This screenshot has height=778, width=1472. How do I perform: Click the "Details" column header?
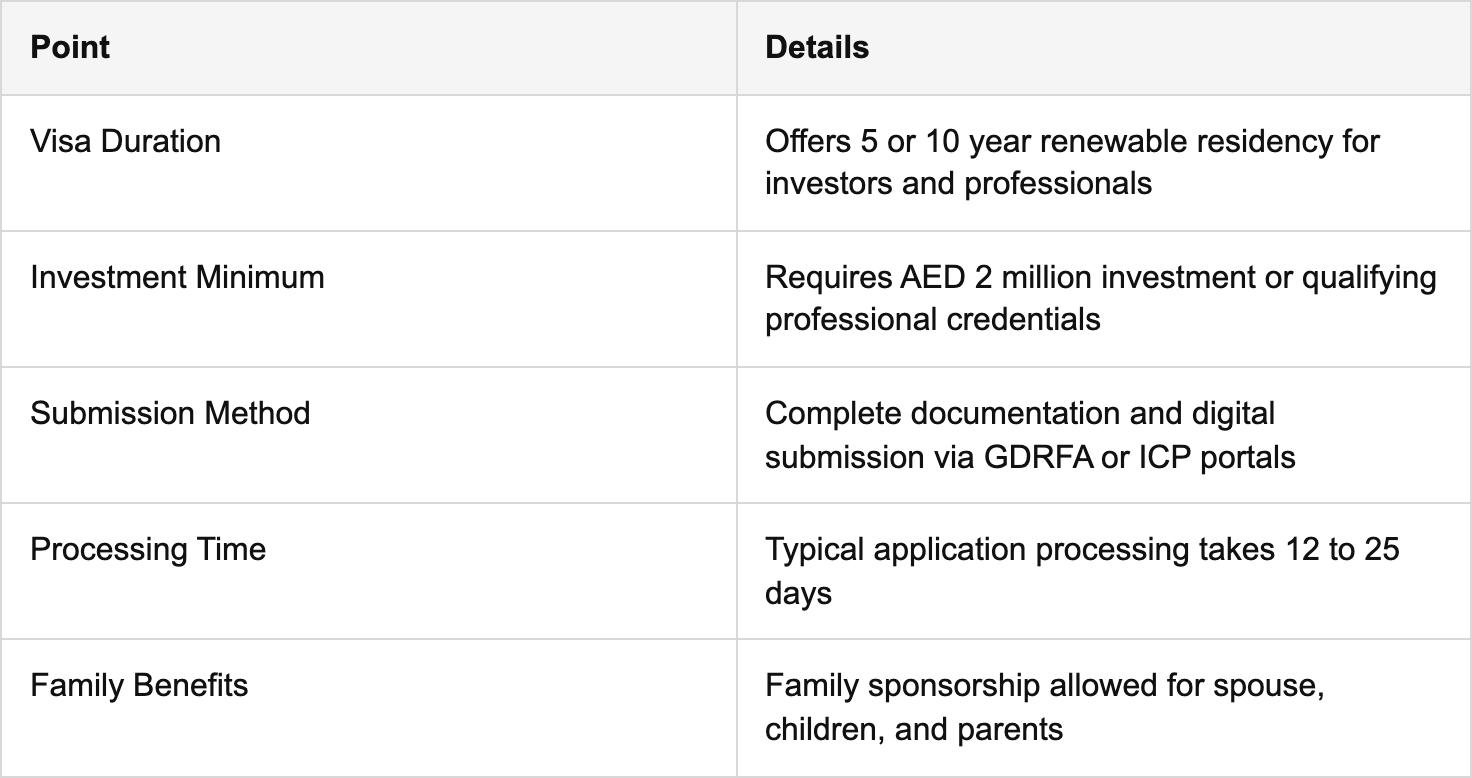tap(816, 47)
